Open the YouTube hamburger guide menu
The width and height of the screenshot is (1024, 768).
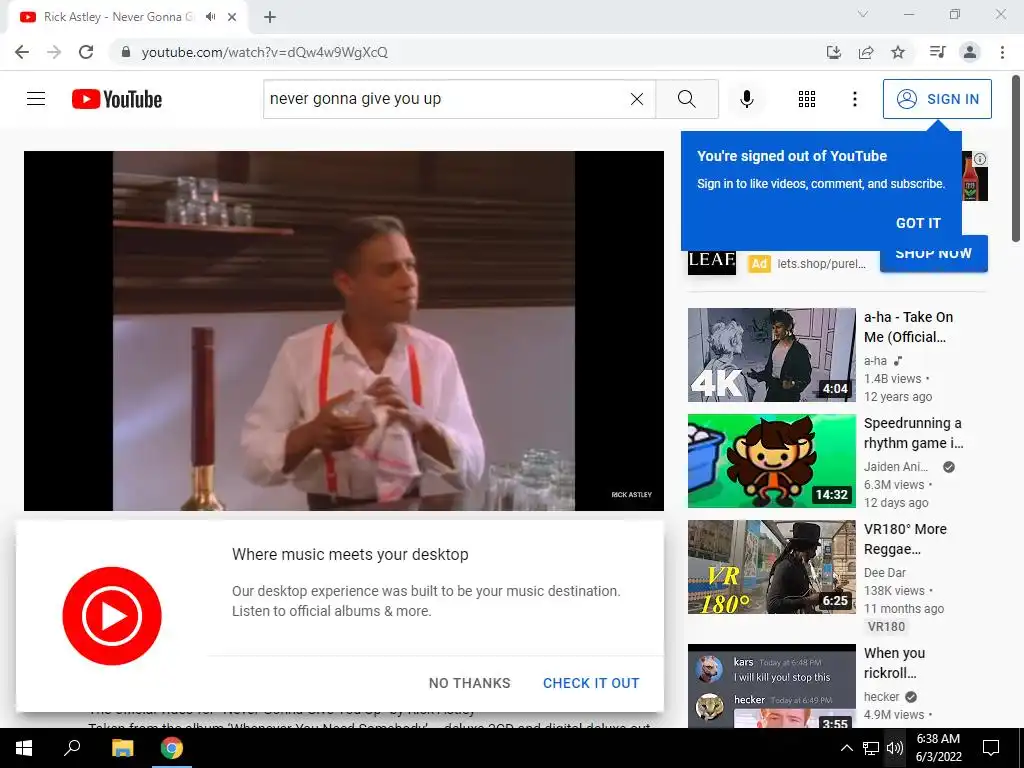36,99
